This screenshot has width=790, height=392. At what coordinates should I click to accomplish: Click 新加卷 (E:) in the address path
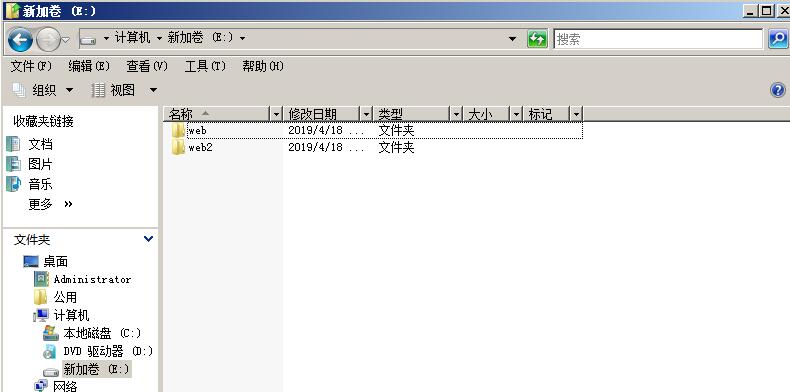coord(200,38)
